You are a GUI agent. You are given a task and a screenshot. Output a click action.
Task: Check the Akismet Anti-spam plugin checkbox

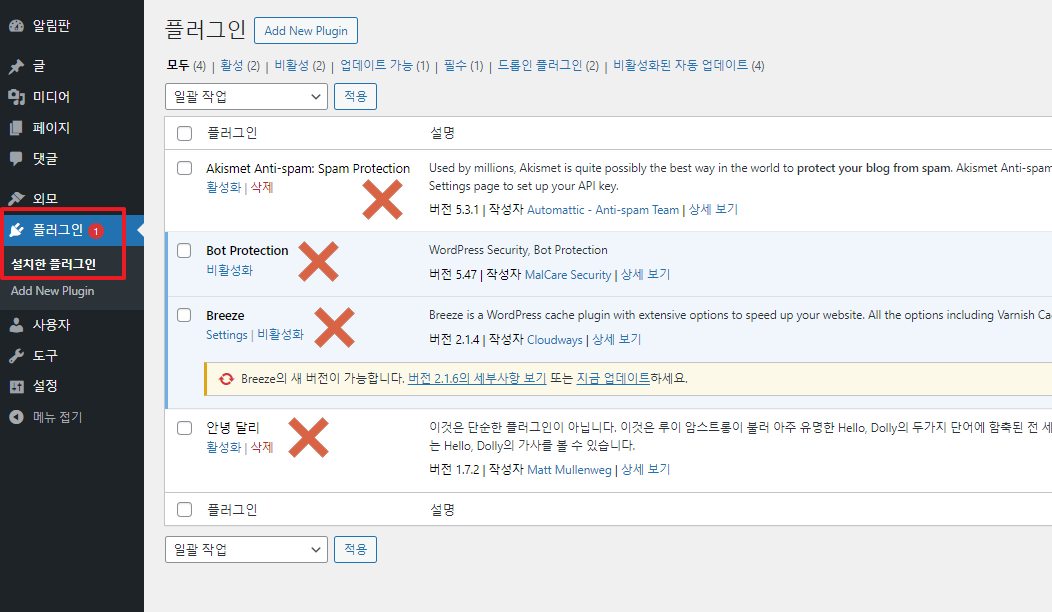185,168
